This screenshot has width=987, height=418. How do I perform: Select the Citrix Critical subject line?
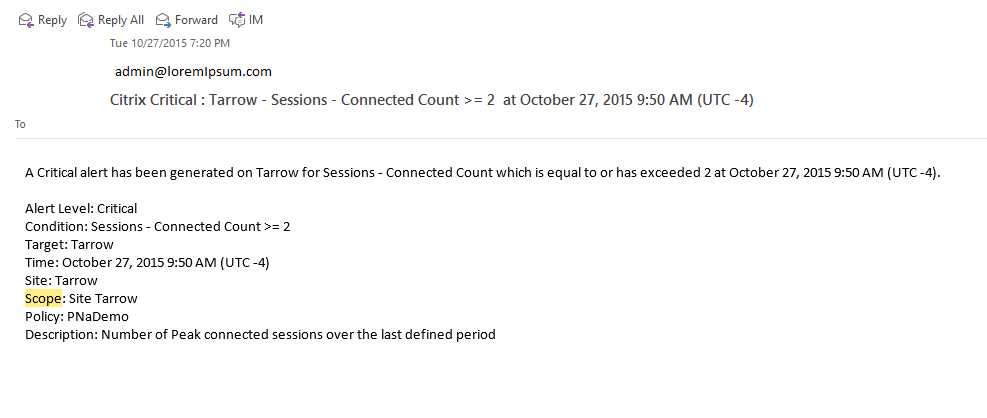[x=437, y=99]
